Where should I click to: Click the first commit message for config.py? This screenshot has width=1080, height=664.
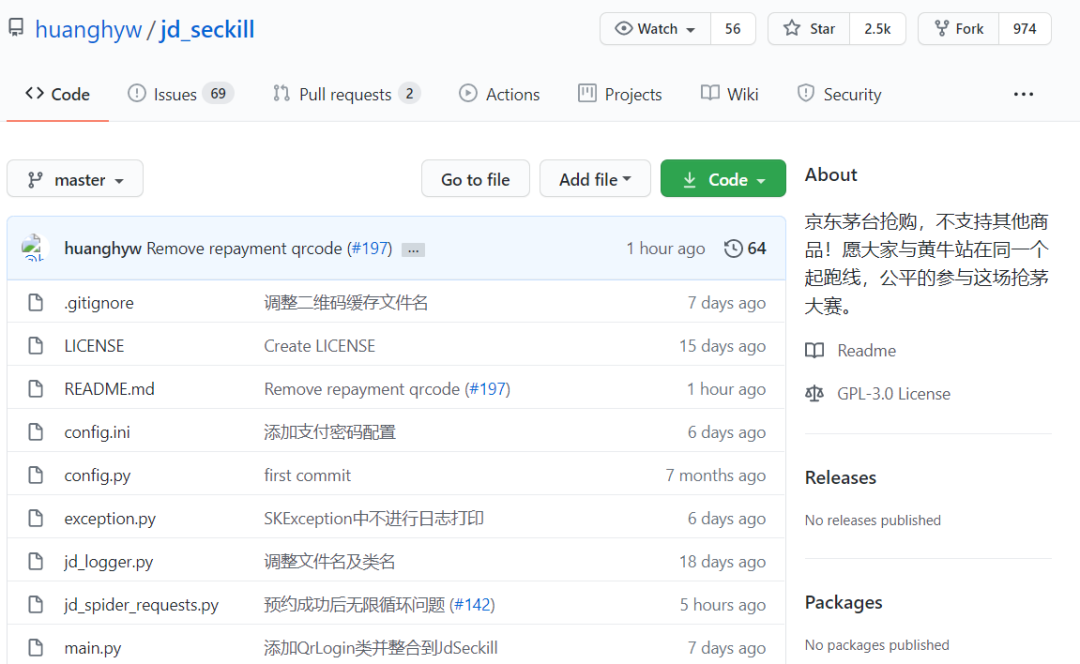click(307, 475)
